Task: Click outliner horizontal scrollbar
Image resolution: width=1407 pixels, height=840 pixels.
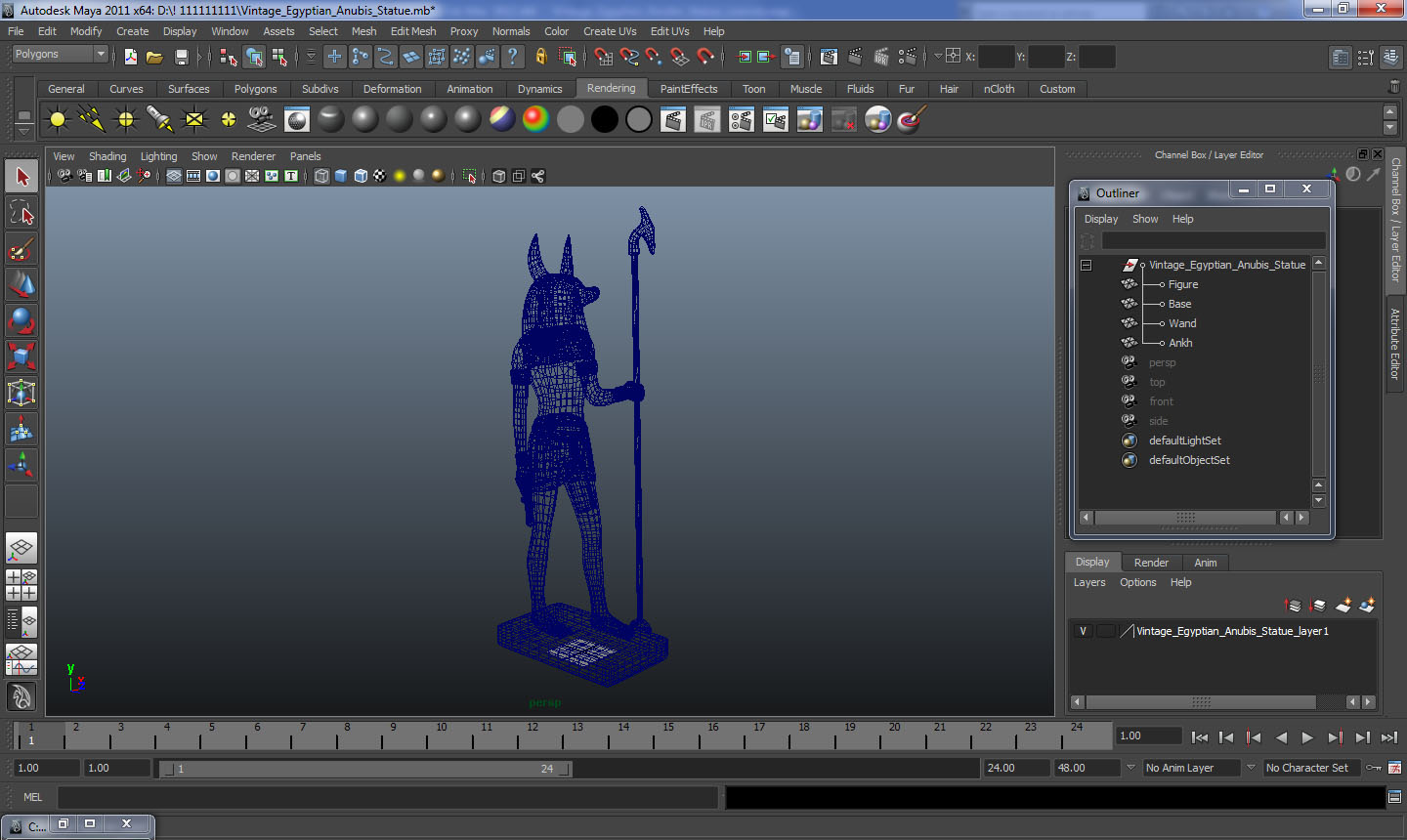Action: 1184,518
